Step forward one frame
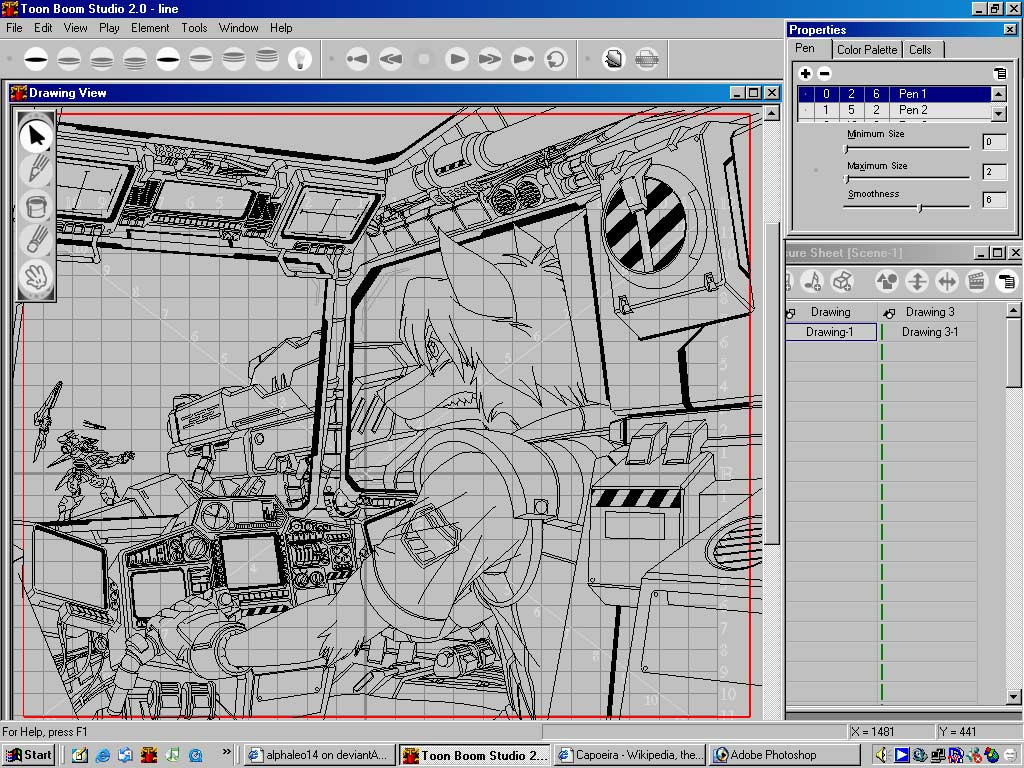The width and height of the screenshot is (1024, 768). pos(490,59)
